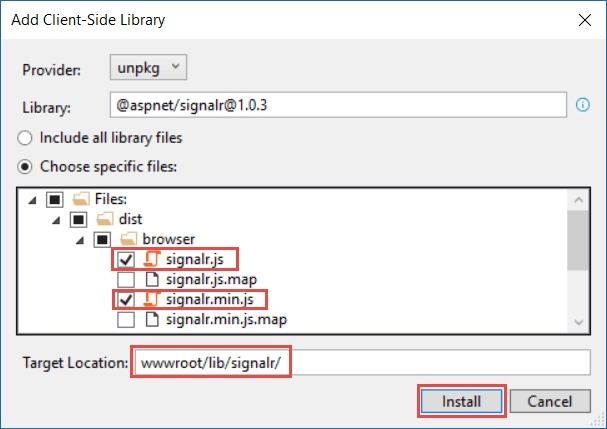Image resolution: width=607 pixels, height=429 pixels.
Task: Check the signalr.js.map checkbox
Action: pos(126,280)
